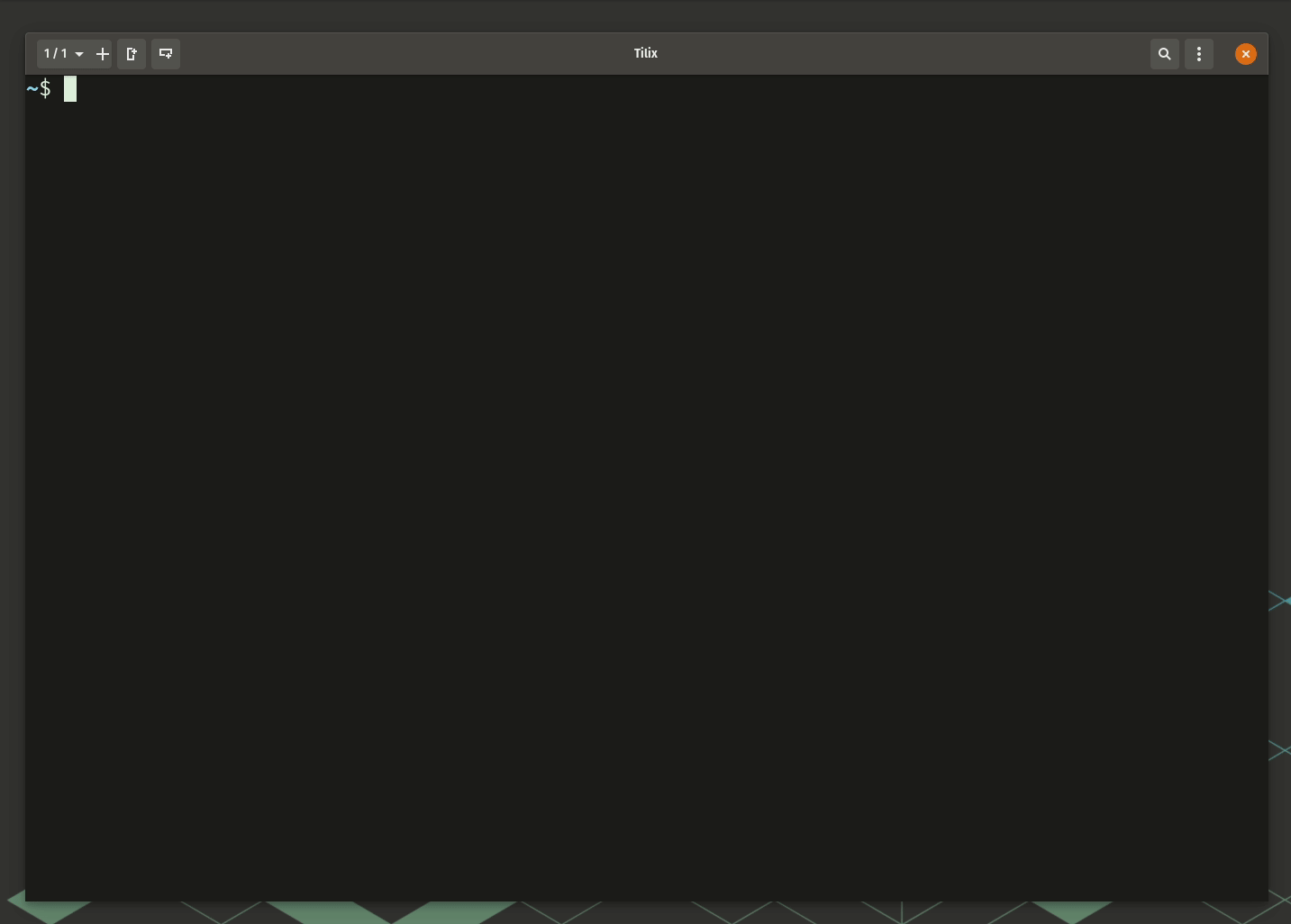Add a new session with plus icon
The image size is (1291, 924).
[x=102, y=54]
